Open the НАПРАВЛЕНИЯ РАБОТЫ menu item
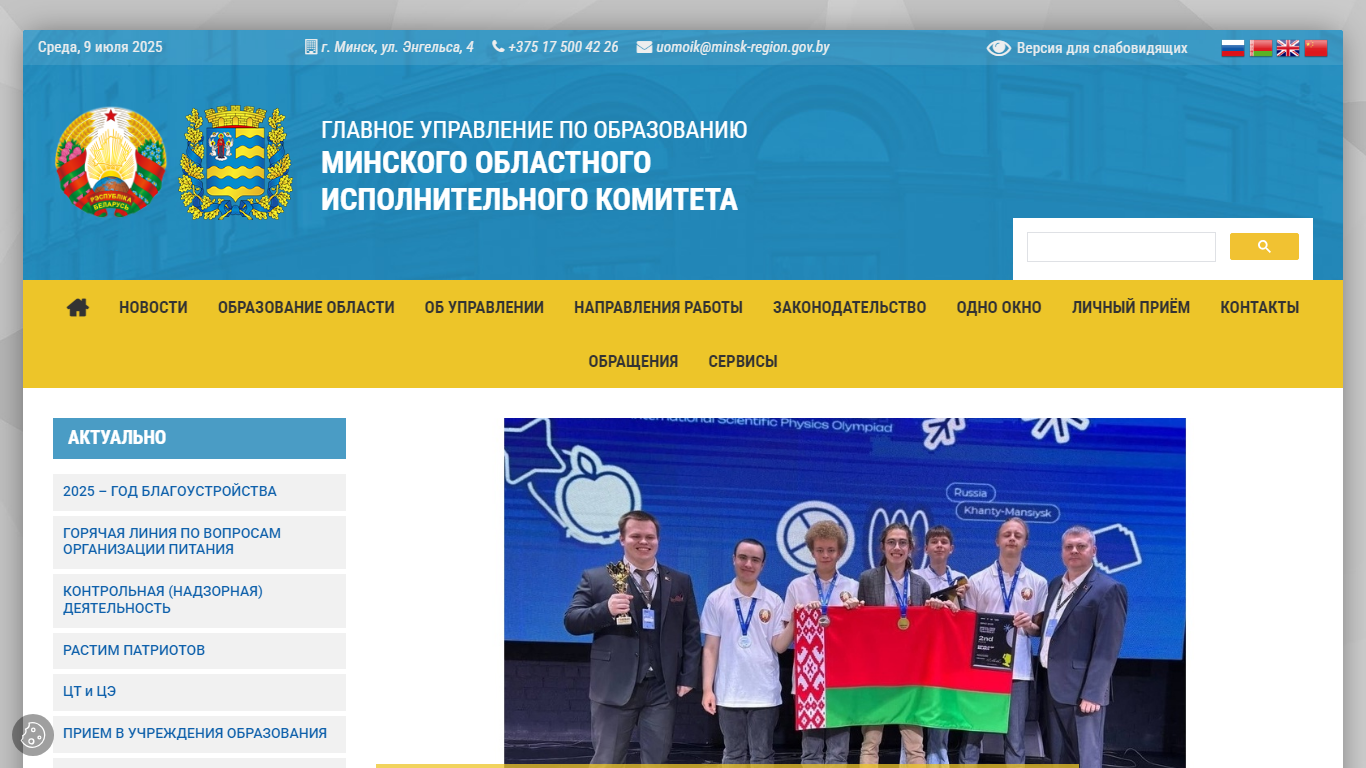This screenshot has width=1366, height=768. (x=658, y=308)
